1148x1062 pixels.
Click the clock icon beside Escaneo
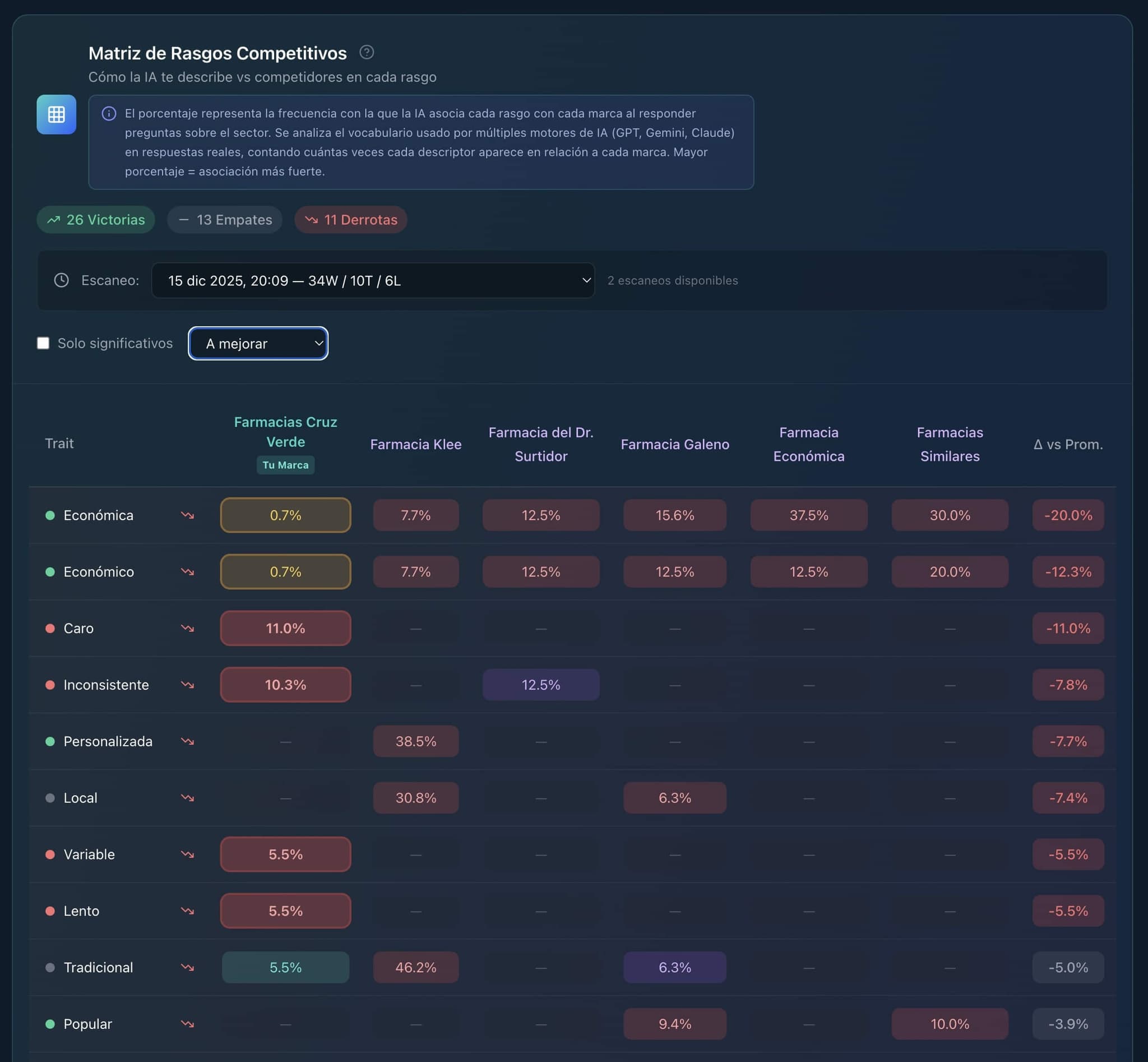click(x=62, y=280)
